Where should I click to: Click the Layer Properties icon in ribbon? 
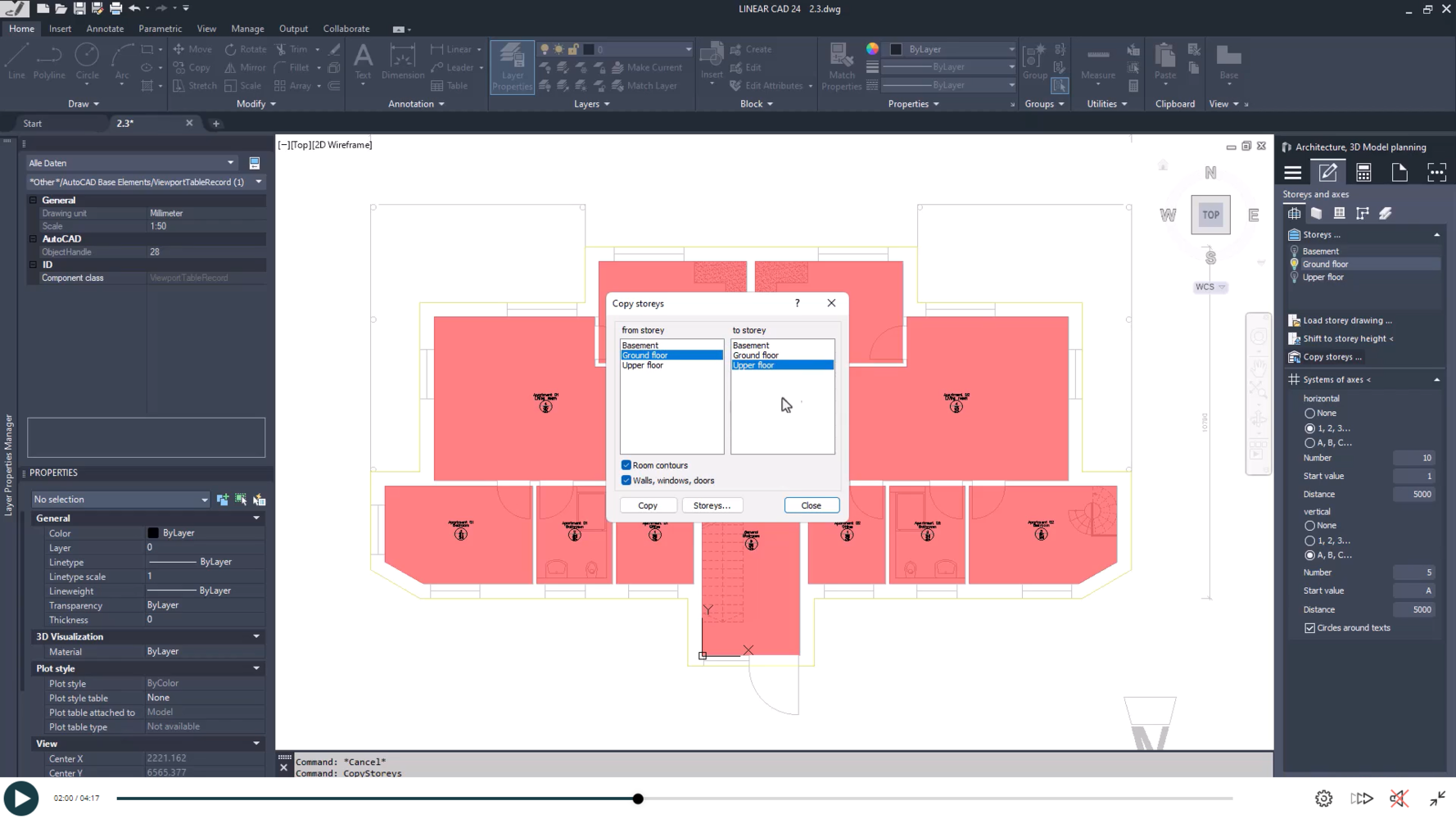(512, 66)
